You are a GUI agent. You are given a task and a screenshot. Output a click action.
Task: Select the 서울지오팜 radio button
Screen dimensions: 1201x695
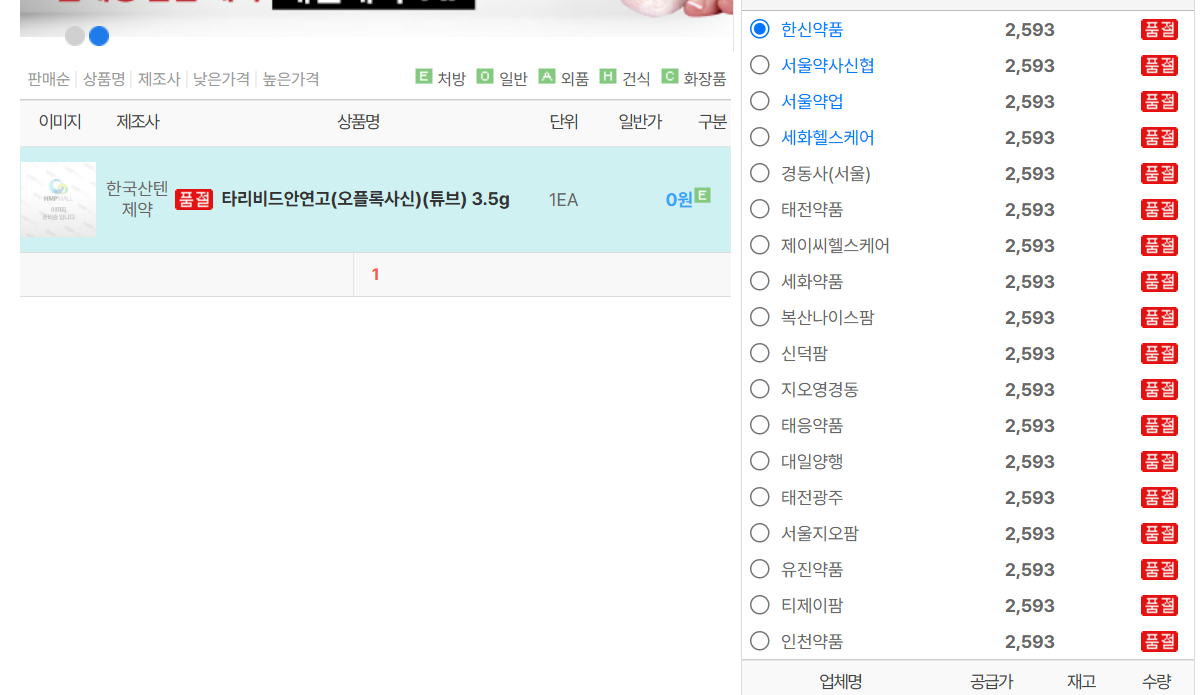(760, 533)
